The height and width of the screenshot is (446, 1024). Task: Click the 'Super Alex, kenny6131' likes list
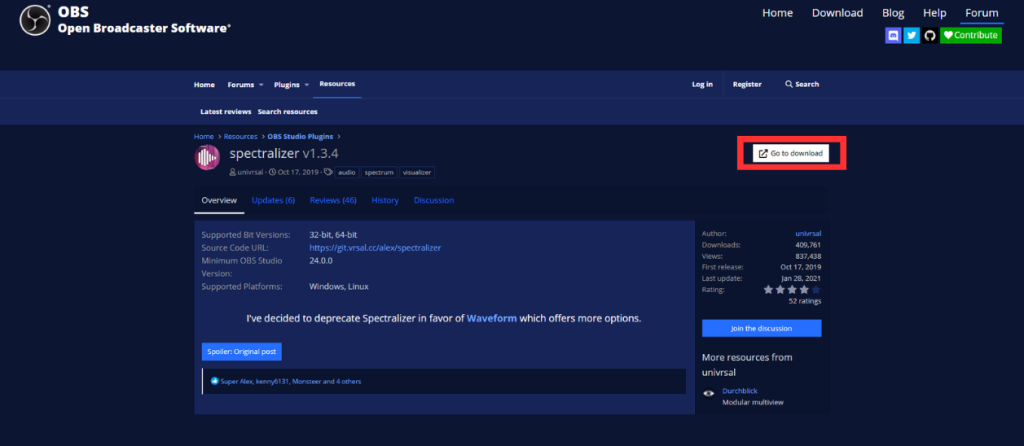[291, 381]
